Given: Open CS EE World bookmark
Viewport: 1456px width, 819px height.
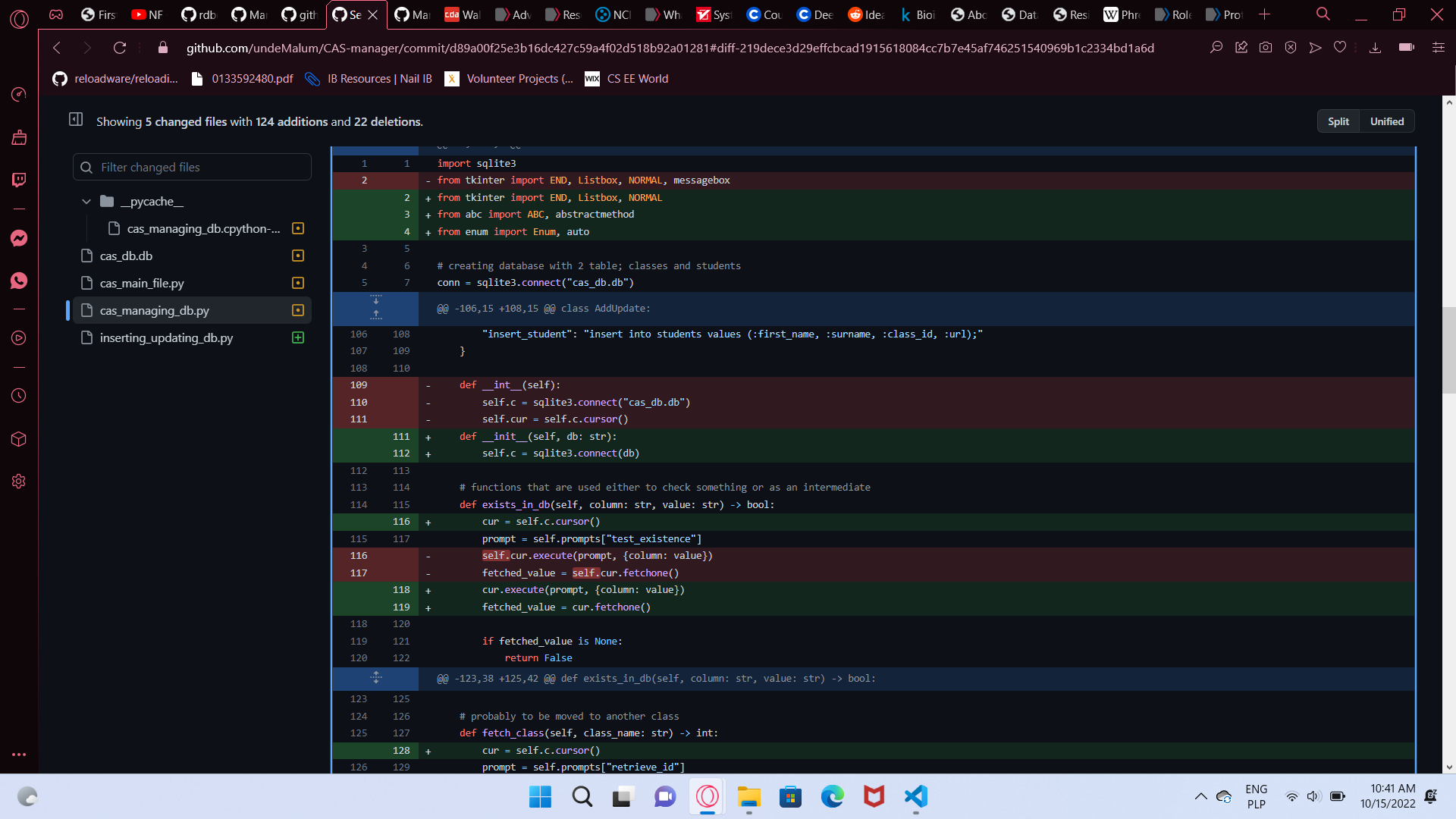Looking at the screenshot, I should click(x=627, y=79).
